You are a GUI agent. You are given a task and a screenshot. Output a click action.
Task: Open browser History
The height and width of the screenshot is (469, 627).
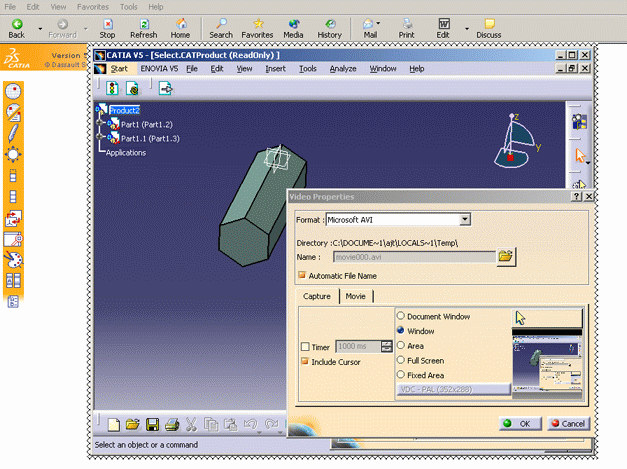329,29
